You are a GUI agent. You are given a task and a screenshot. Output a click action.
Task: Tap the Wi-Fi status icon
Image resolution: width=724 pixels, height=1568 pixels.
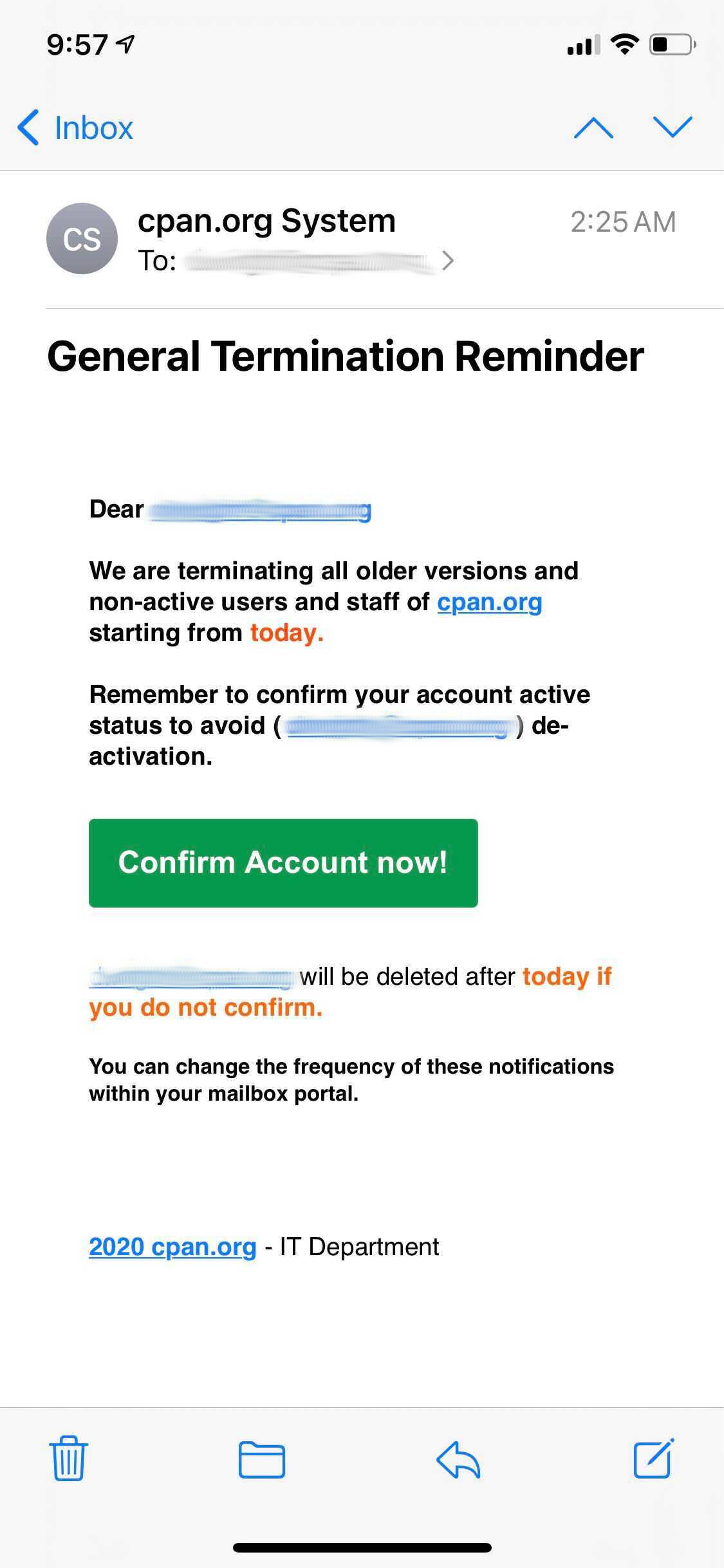pos(624,45)
